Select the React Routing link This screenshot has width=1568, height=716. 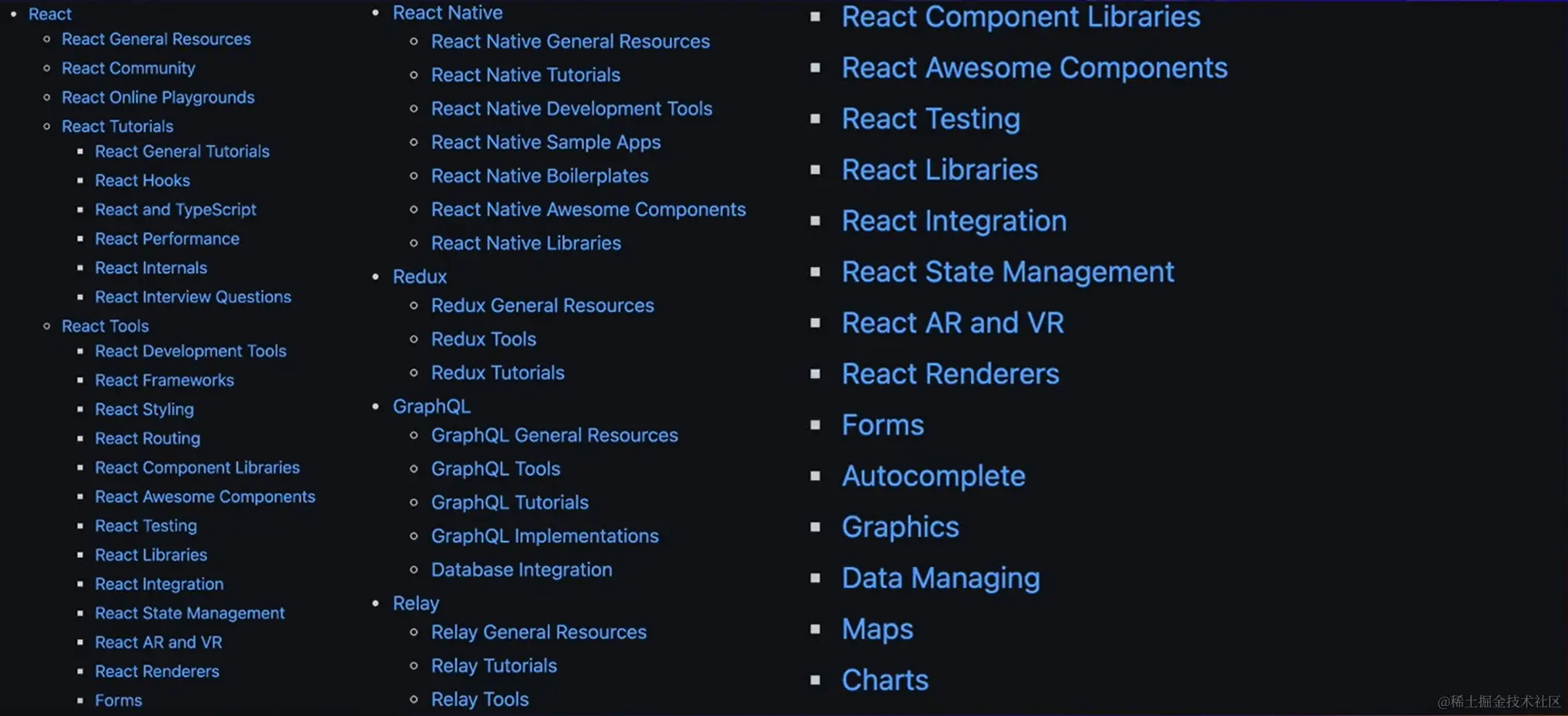[x=147, y=438]
